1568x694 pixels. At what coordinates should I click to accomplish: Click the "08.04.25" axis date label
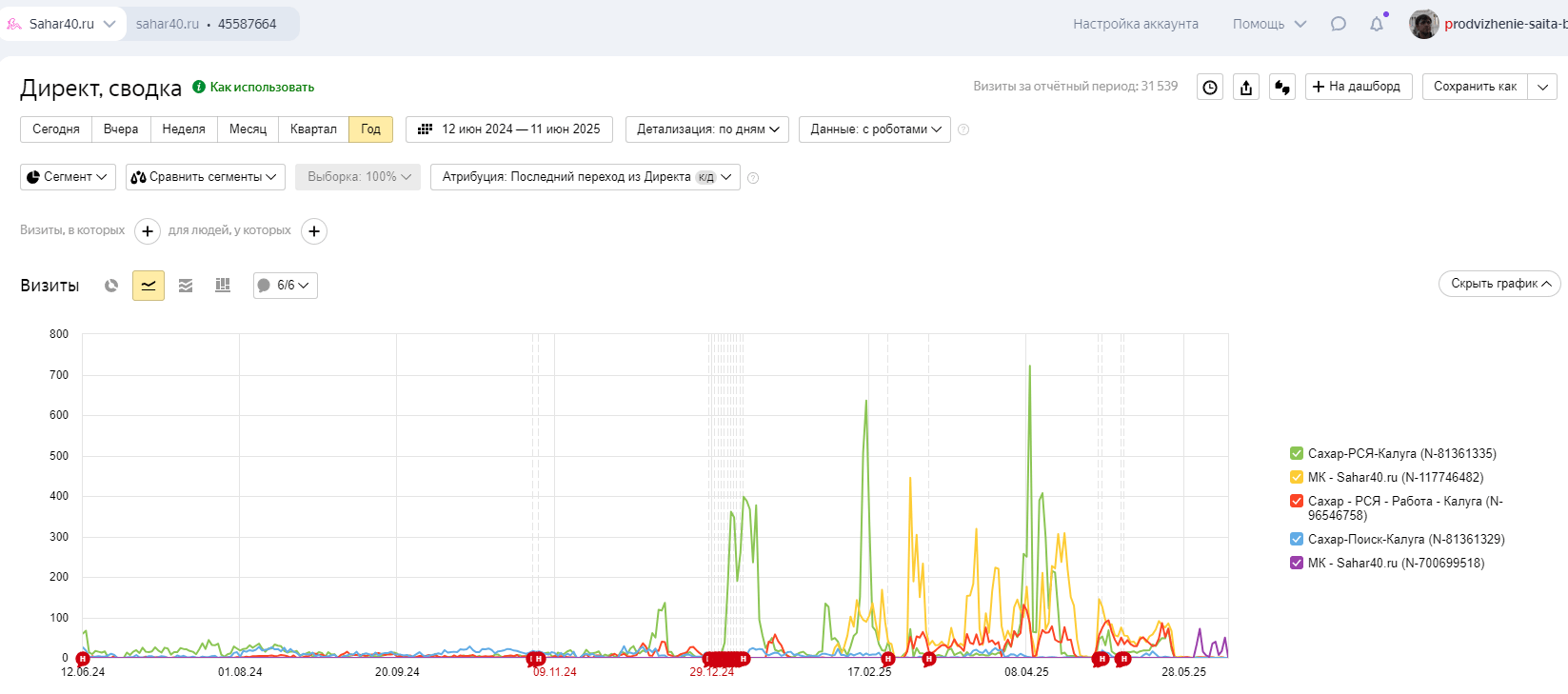pos(1026,672)
